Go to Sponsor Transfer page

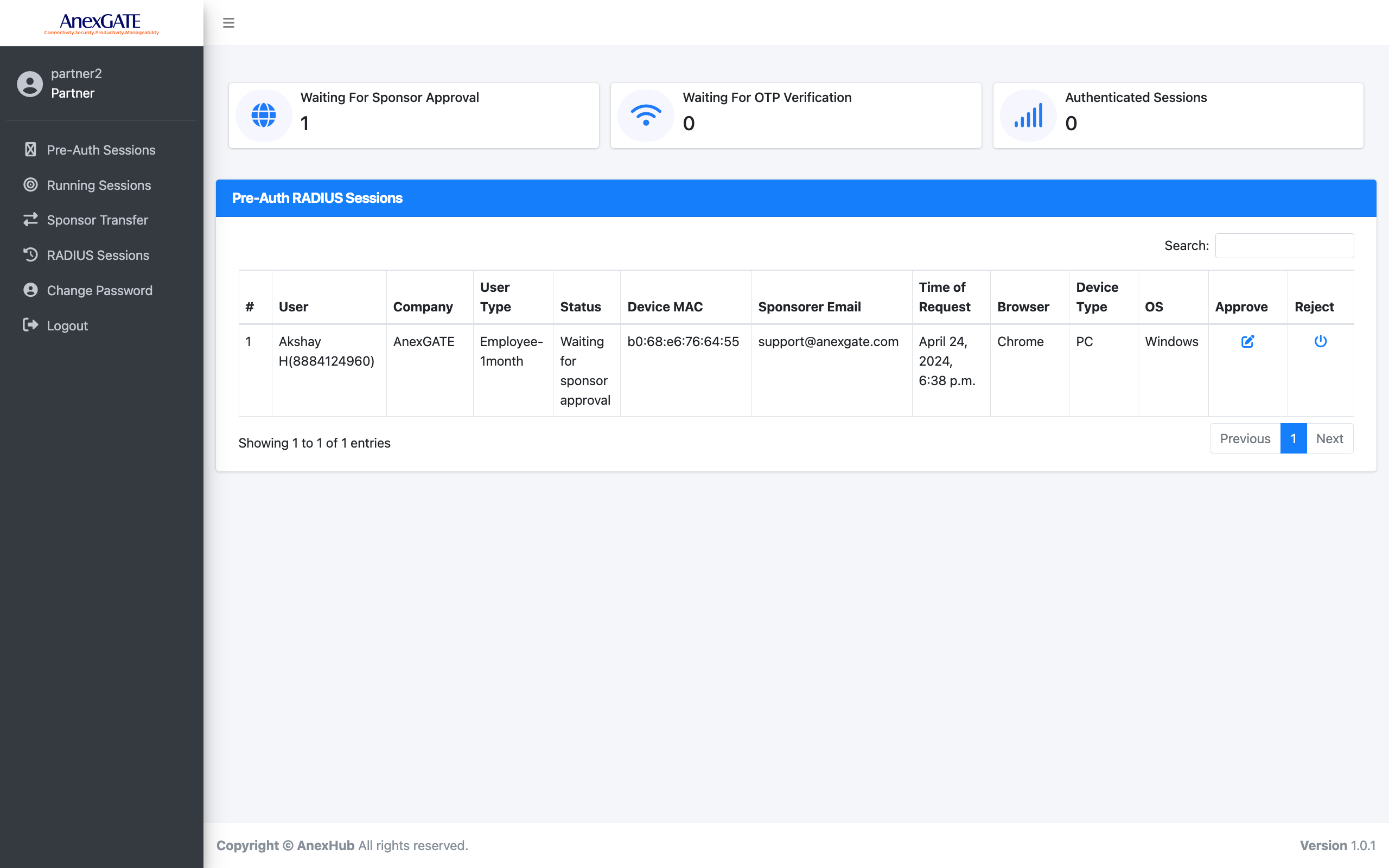point(97,220)
